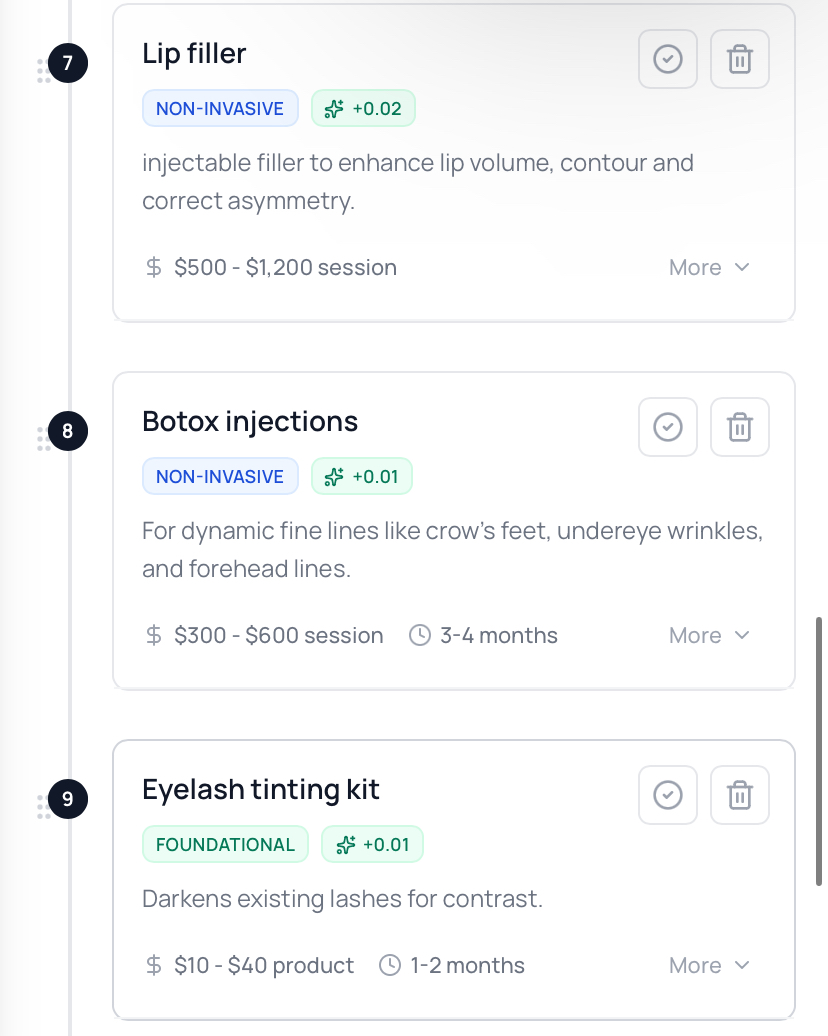Expand More details for Eyelash tinting kit
Screen dimensions: 828x1036
pos(709,966)
